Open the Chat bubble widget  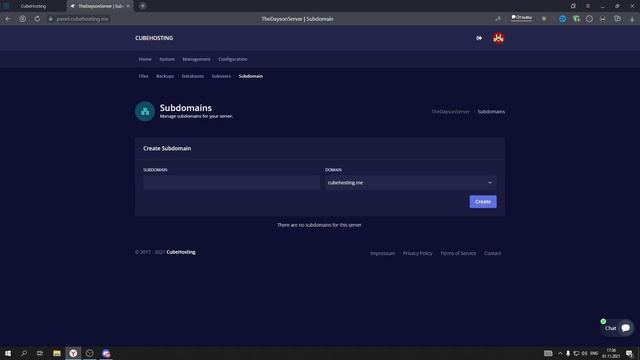point(617,328)
